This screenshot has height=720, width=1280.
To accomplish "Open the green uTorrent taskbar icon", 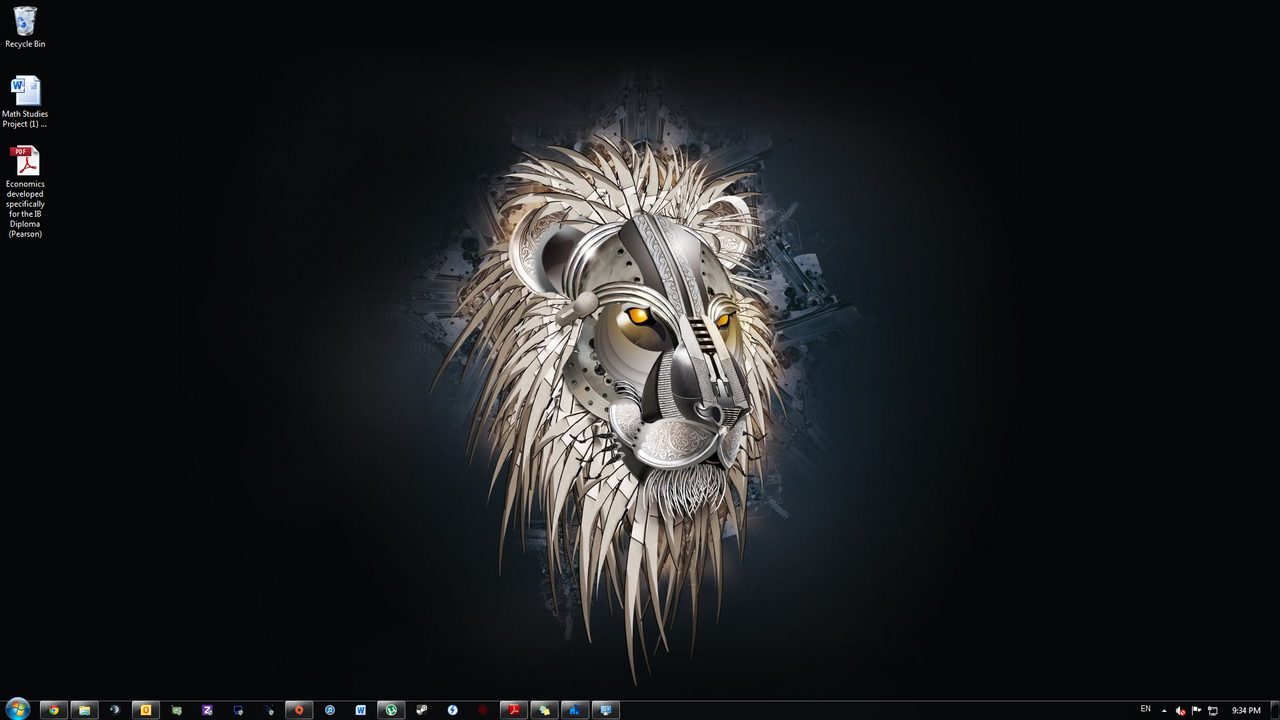I will [x=391, y=710].
